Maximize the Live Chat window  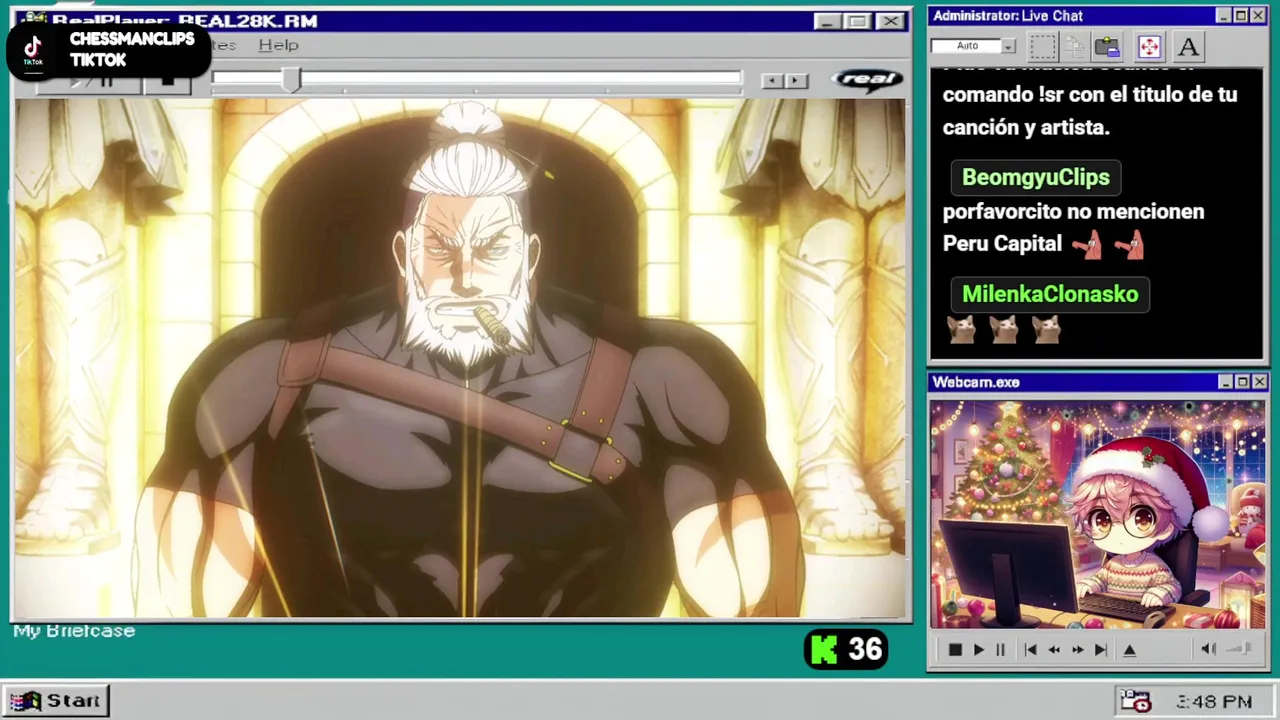point(1240,16)
